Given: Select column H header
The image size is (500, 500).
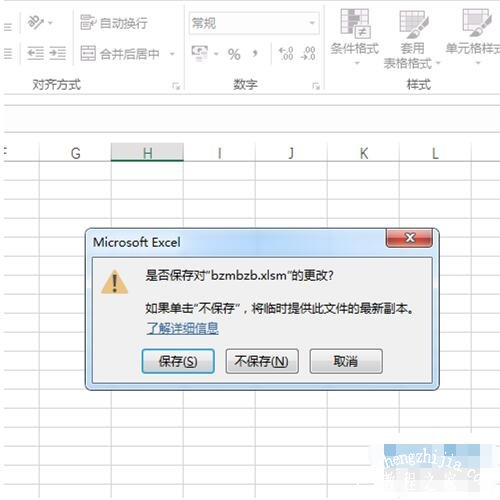Looking at the screenshot, I should [147, 153].
